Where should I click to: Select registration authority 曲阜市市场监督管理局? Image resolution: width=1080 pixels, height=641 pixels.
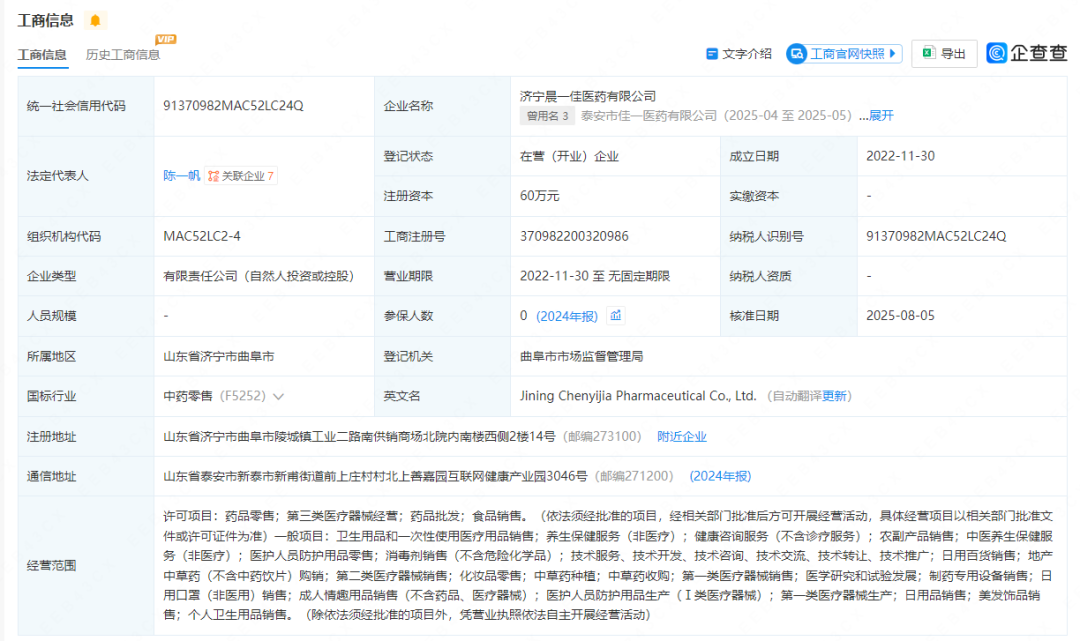click(581, 357)
